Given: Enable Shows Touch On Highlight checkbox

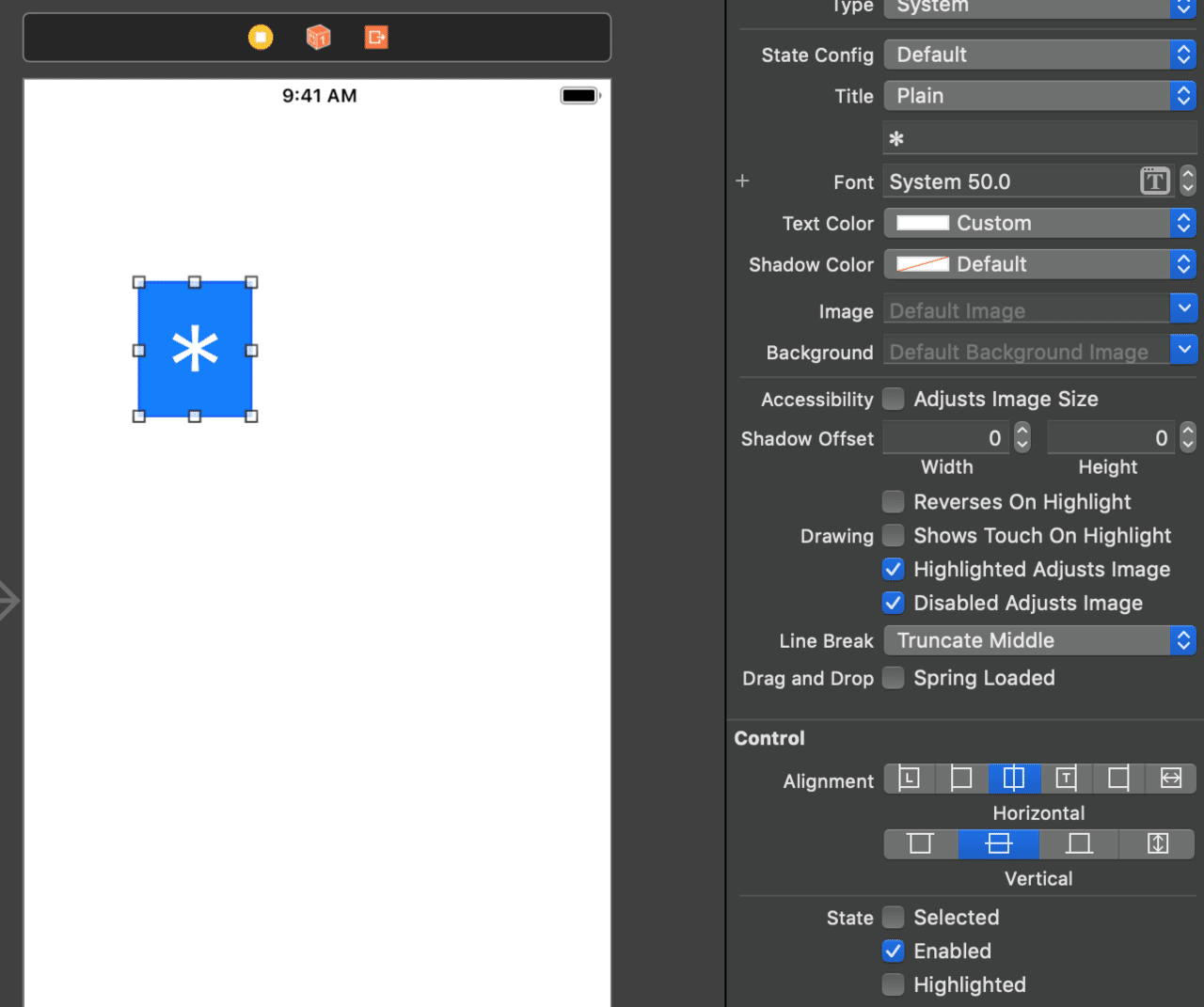Looking at the screenshot, I should [x=894, y=536].
